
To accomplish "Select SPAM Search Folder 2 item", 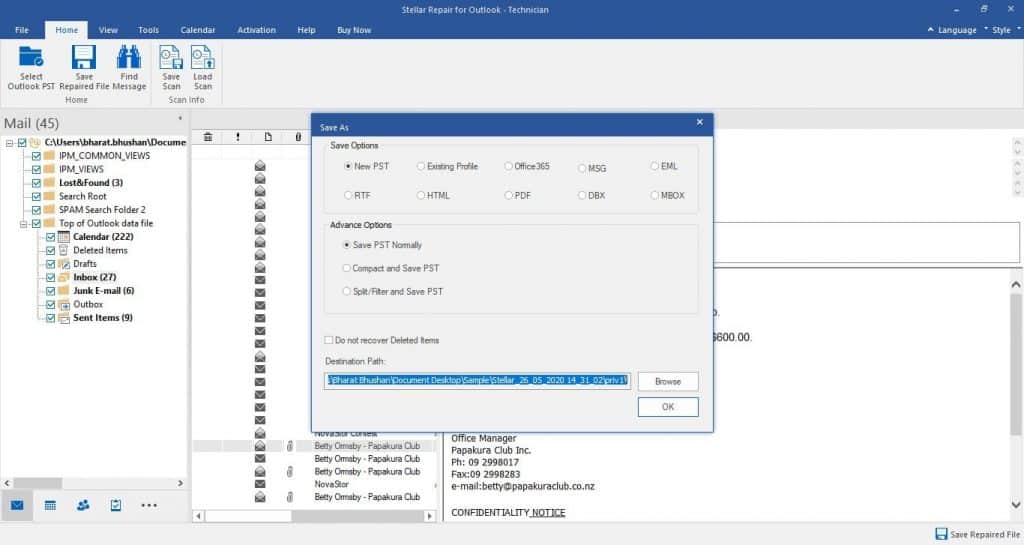I will pos(102,210).
